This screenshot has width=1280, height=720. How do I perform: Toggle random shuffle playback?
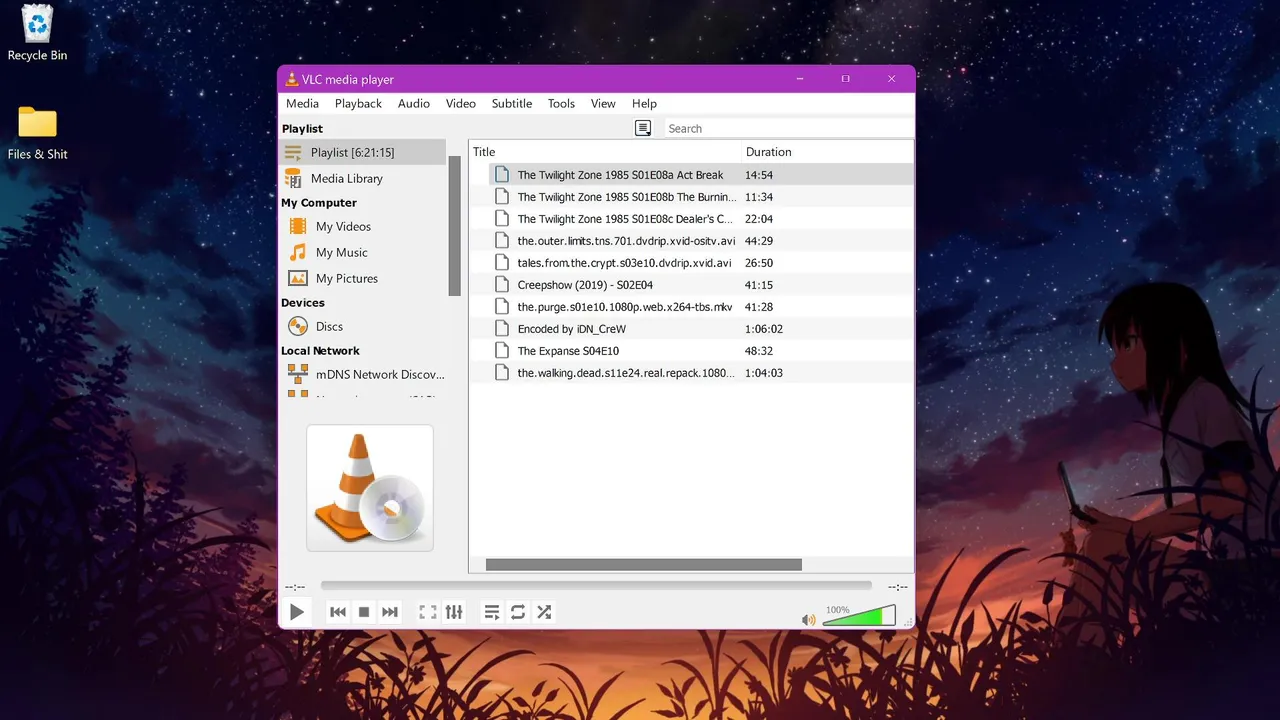tap(544, 612)
